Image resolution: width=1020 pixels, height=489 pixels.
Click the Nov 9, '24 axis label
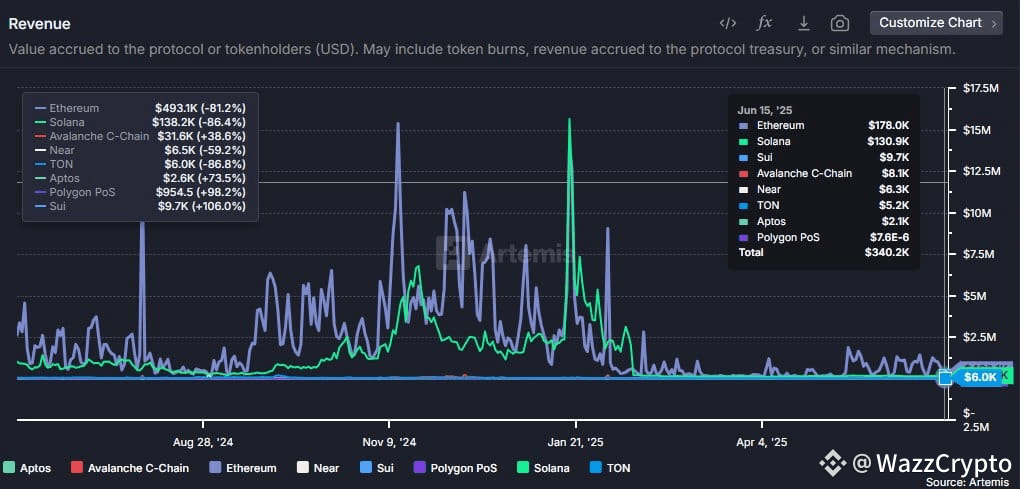[389, 442]
